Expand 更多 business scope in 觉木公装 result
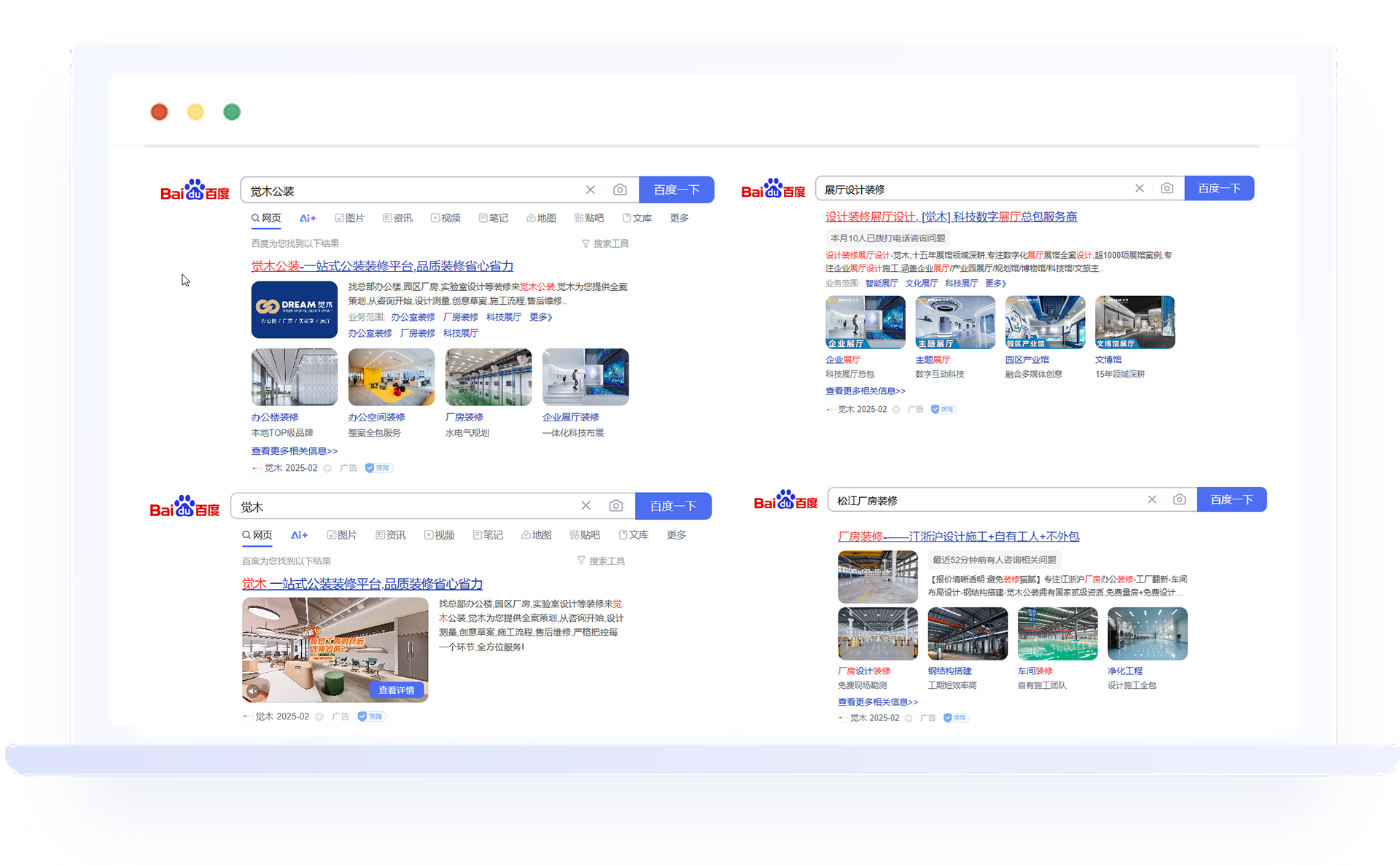The height and width of the screenshot is (866, 1400). (x=540, y=317)
